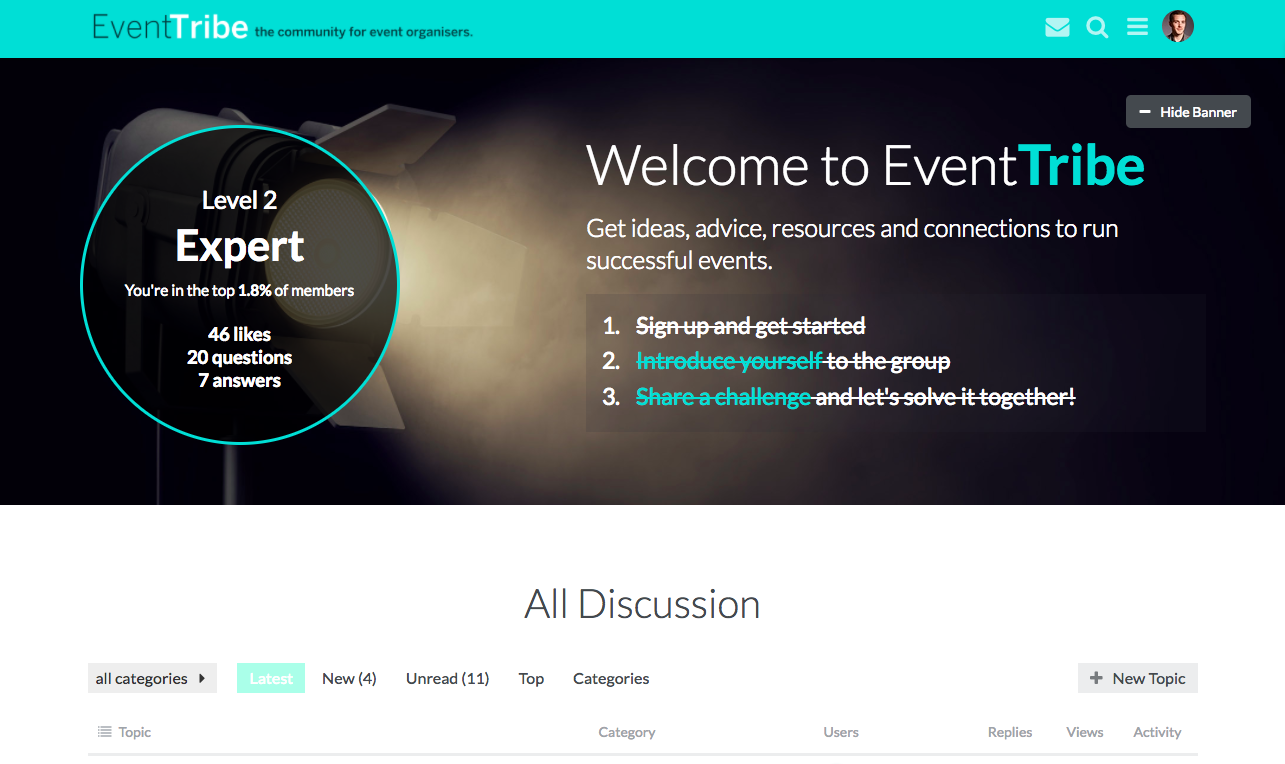Hide the welcome banner

click(x=1188, y=112)
